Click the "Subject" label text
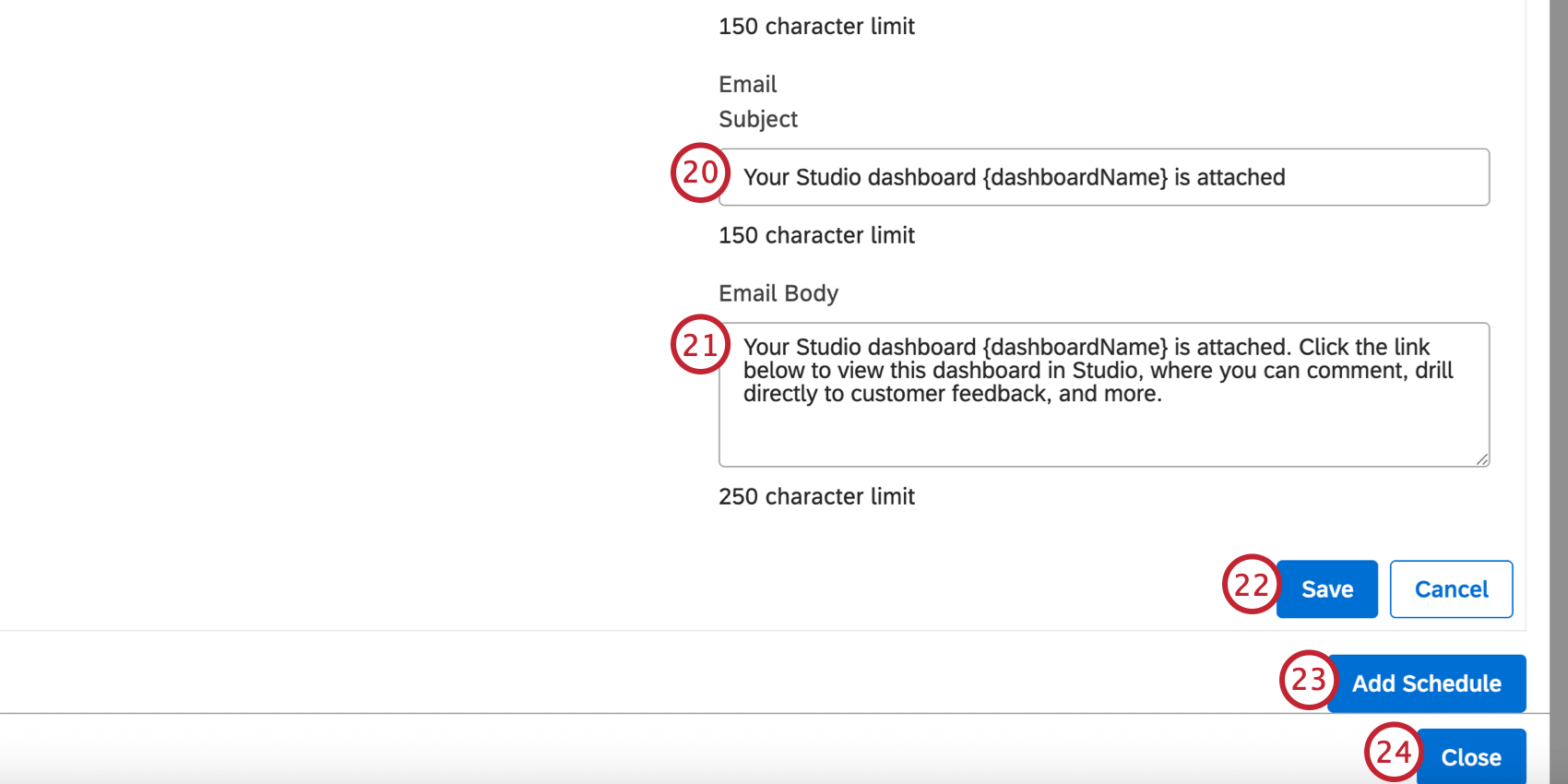Screen dimensions: 1568x784 [x=757, y=120]
